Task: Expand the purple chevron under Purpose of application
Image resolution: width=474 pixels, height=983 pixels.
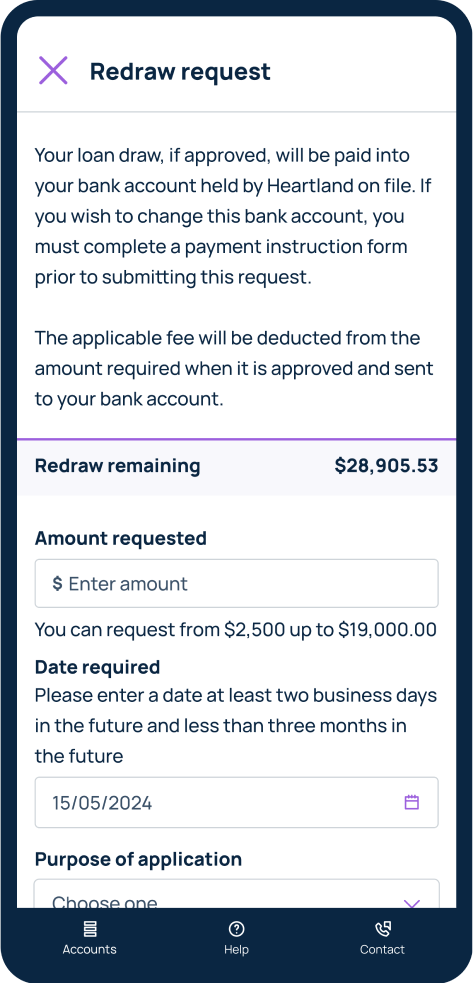Action: (411, 903)
